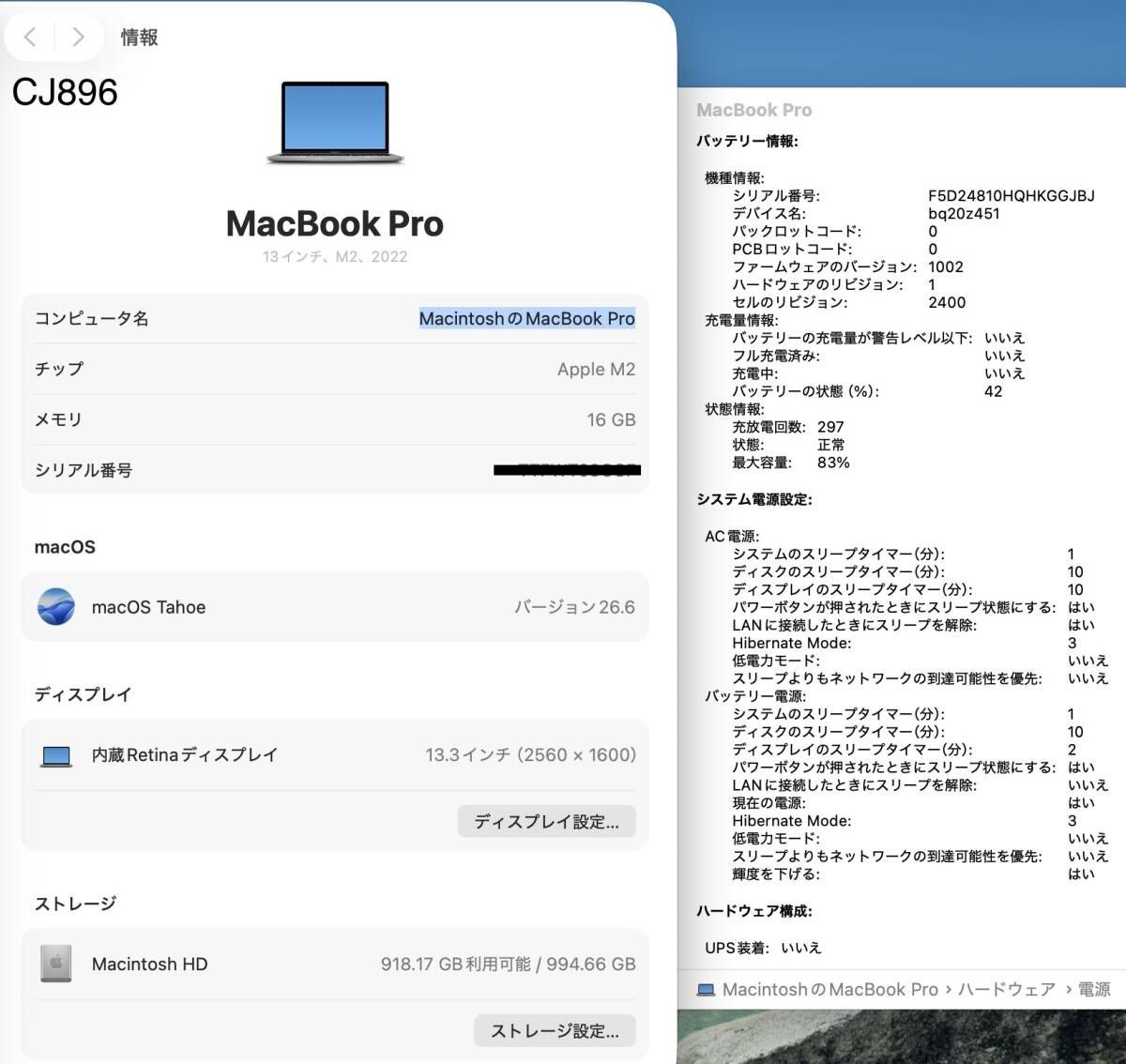Go back with the left chevron
Viewport: 1126px width, 1064px height.
pos(30,37)
